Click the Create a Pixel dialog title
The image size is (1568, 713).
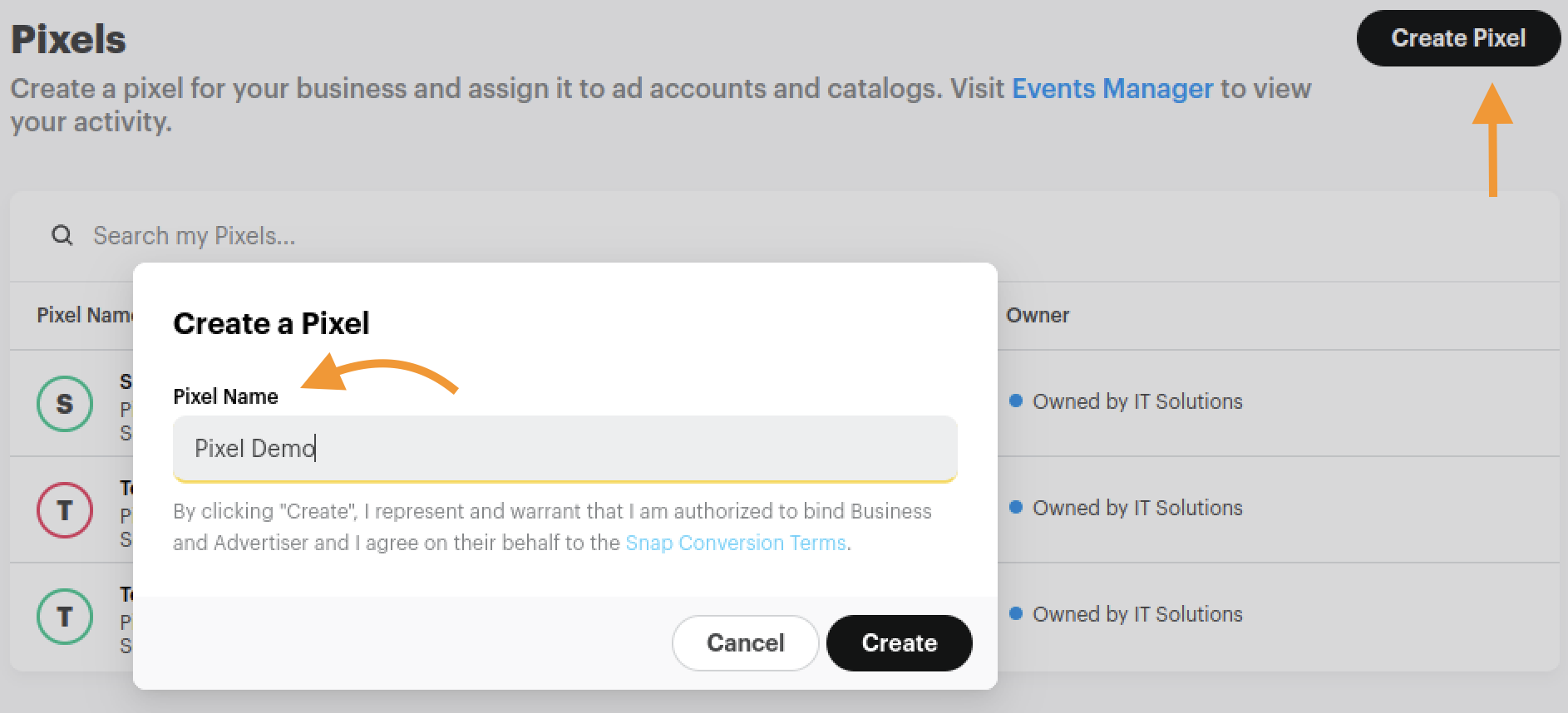(271, 323)
